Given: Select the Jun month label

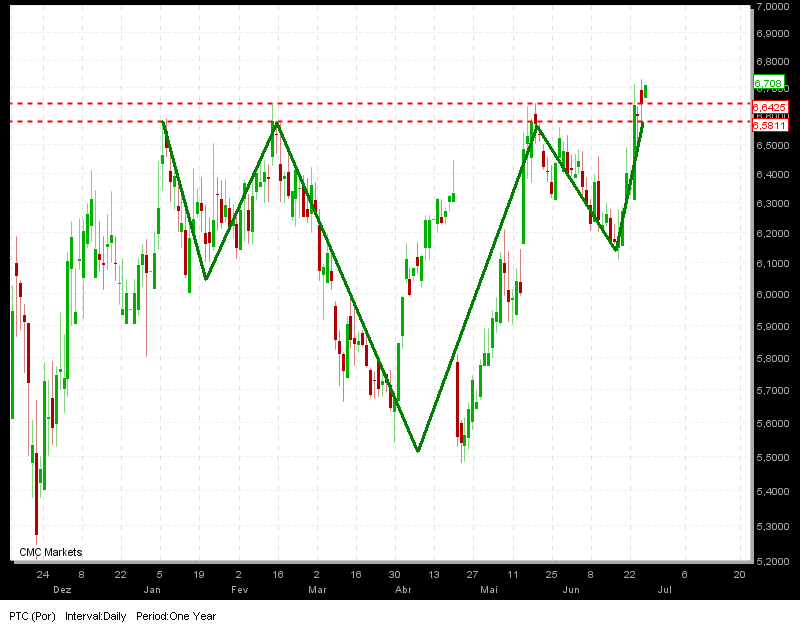Looking at the screenshot, I should coord(571,590).
